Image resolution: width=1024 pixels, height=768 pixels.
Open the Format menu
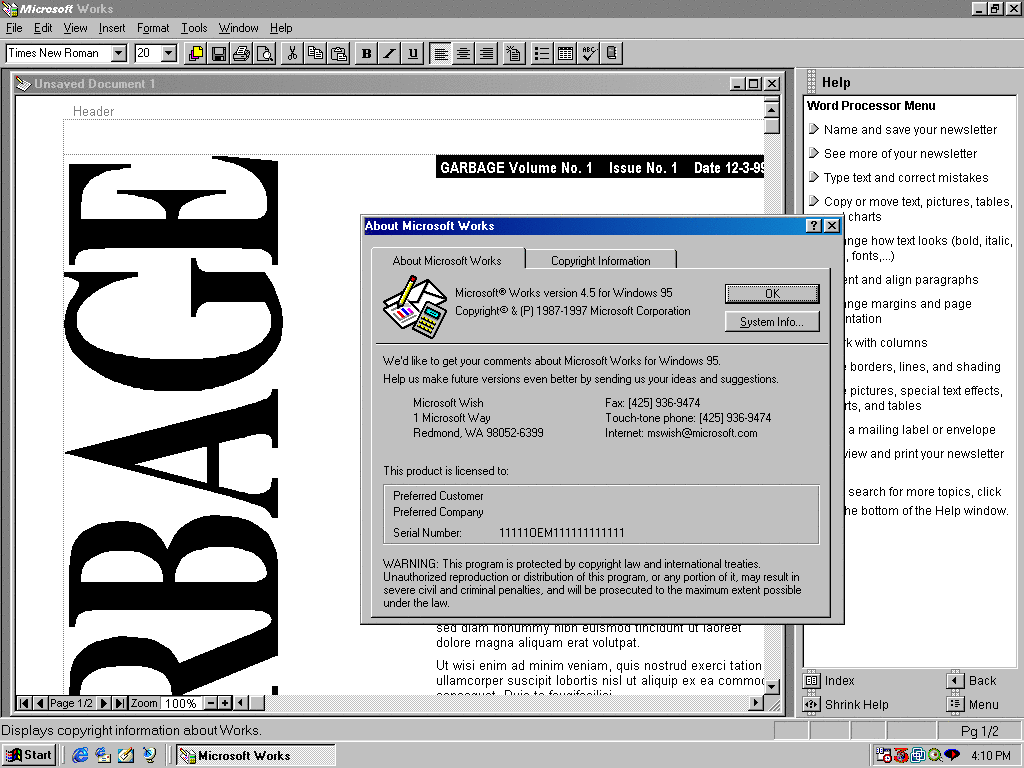point(153,28)
